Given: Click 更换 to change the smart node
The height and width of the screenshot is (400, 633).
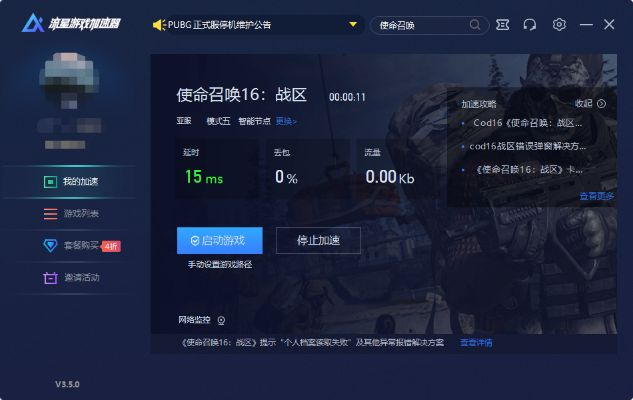Looking at the screenshot, I should coord(286,121).
